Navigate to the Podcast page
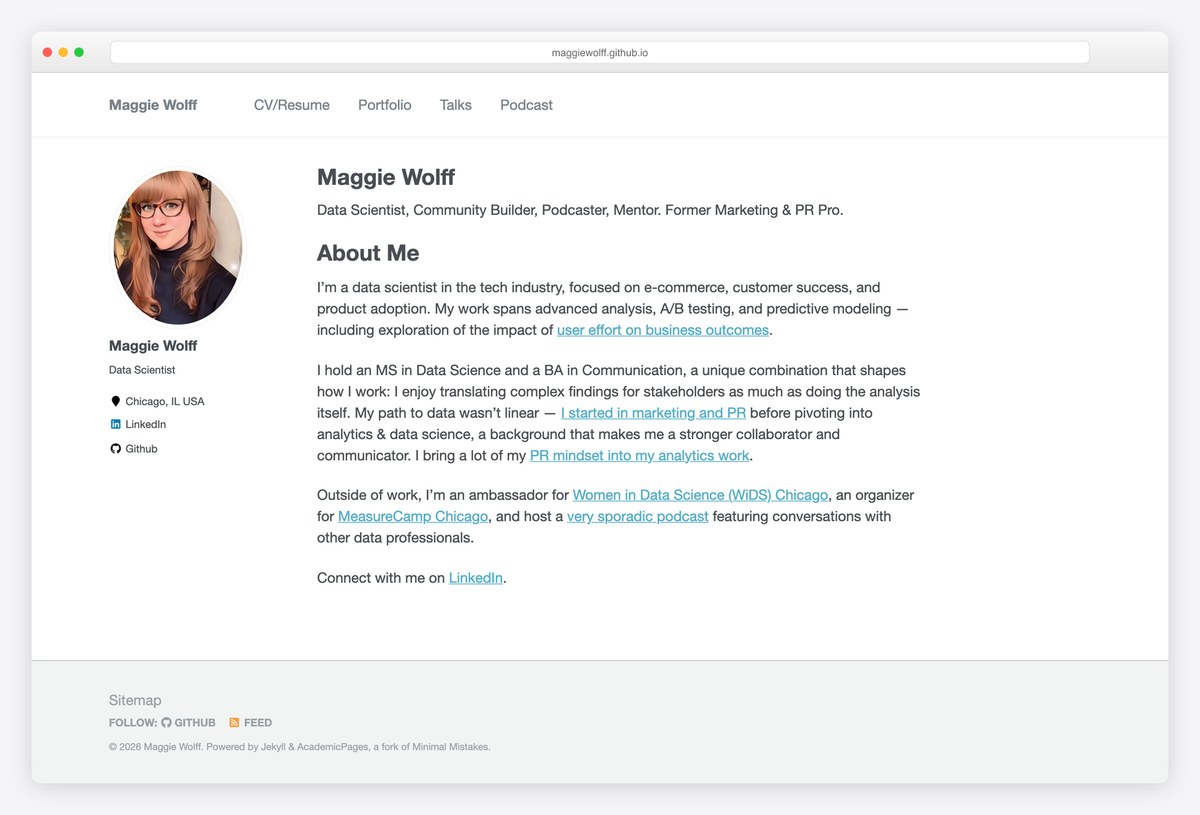1200x815 pixels. 527,105
